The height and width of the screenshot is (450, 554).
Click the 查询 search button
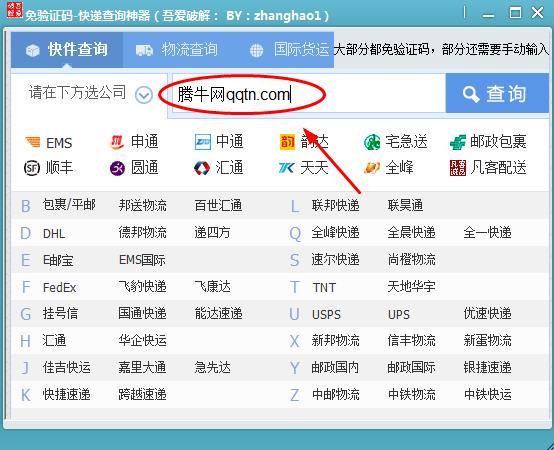[x=497, y=94]
